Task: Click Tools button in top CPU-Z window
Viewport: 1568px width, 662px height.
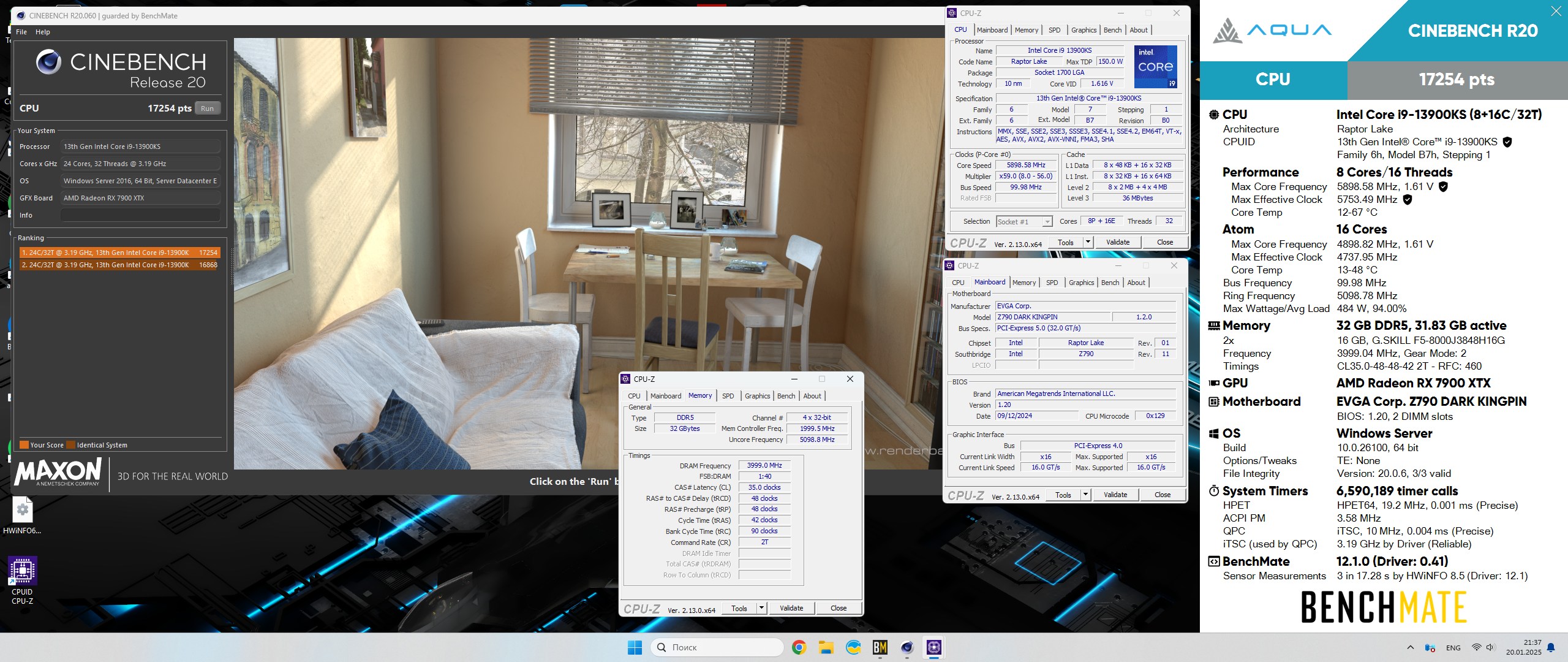Action: [x=1066, y=242]
